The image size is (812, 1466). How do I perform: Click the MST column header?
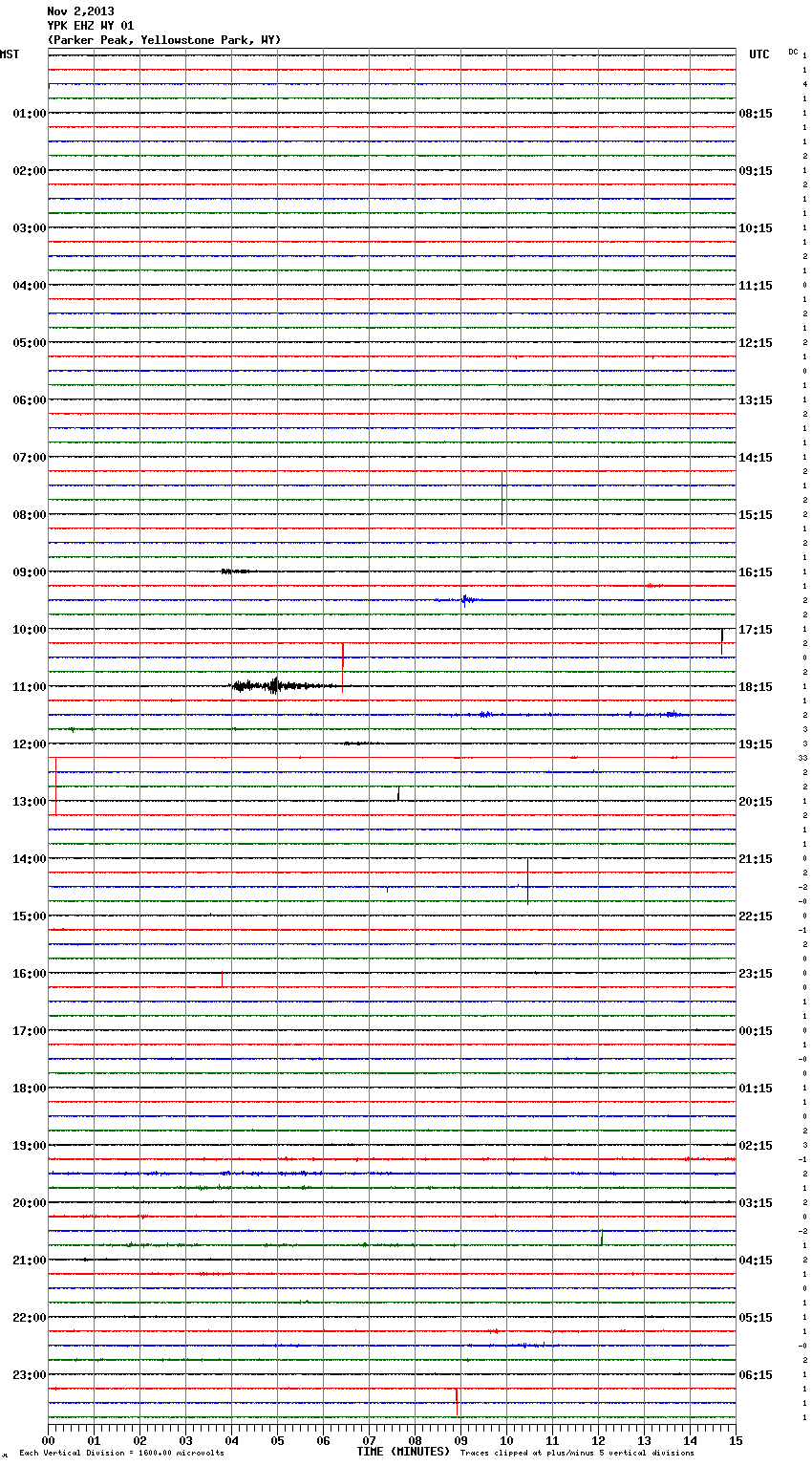(10, 54)
